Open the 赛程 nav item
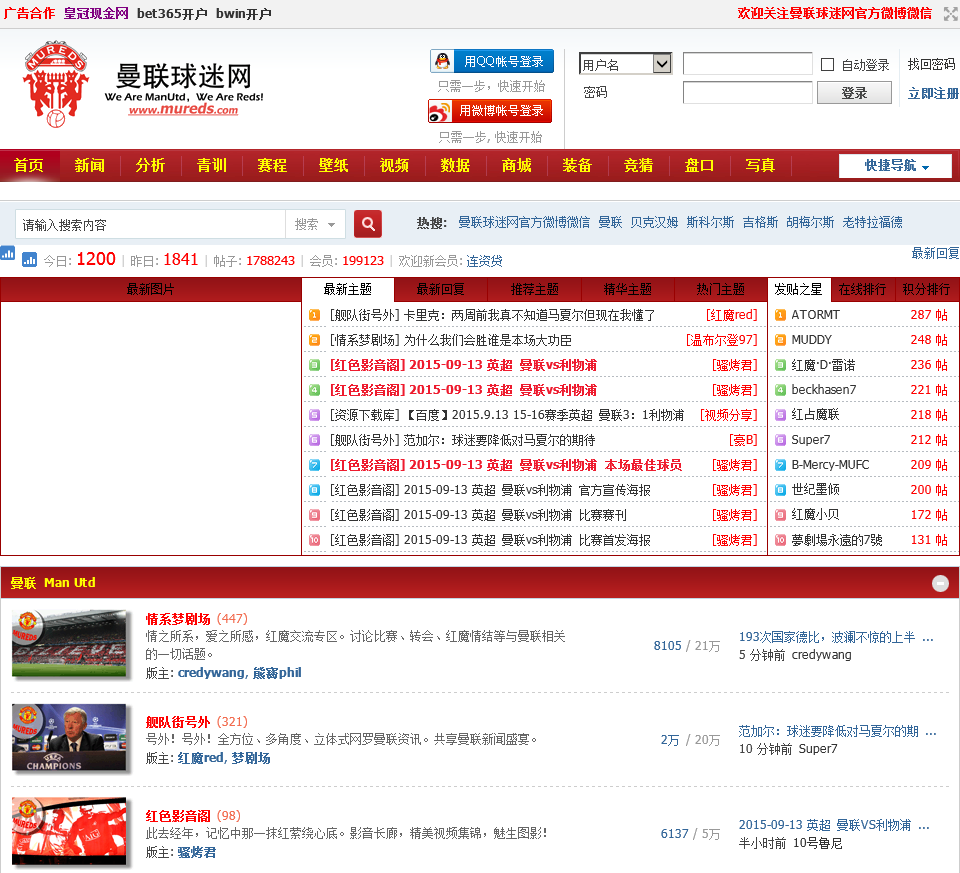This screenshot has width=960, height=873. [x=272, y=165]
